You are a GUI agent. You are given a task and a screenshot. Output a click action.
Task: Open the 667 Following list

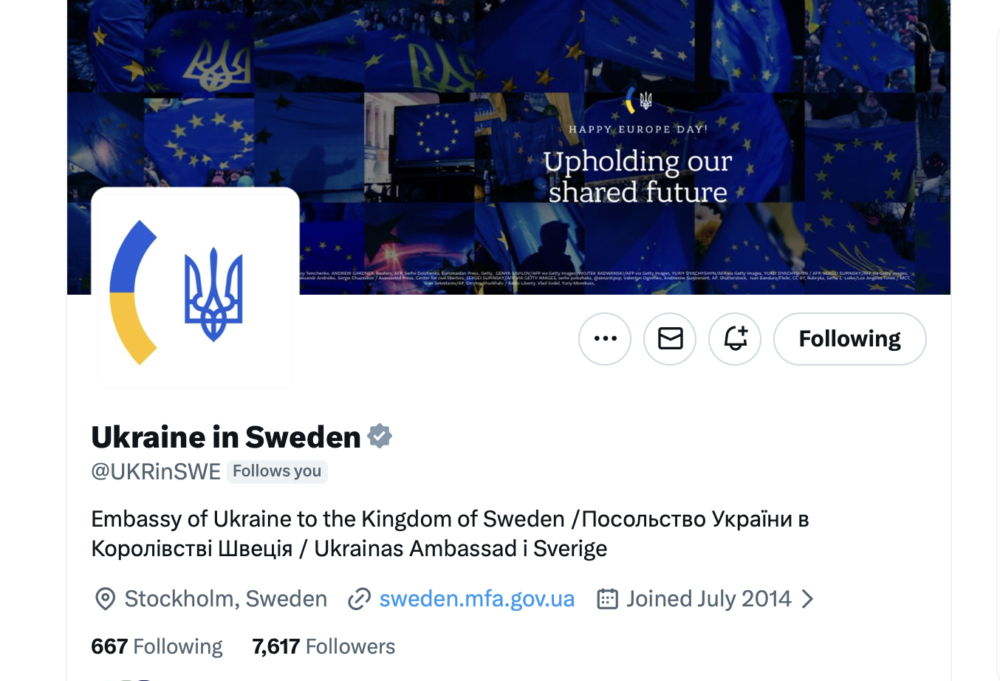point(157,647)
